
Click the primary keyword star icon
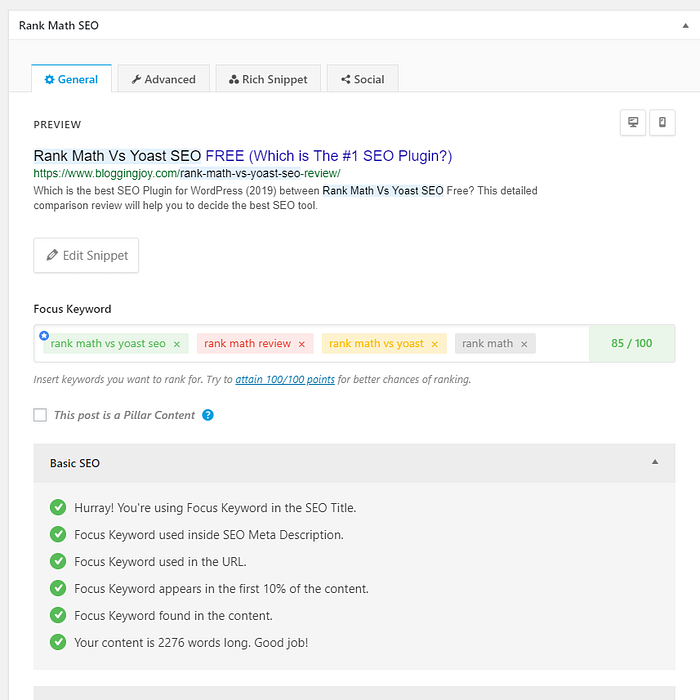(x=44, y=335)
